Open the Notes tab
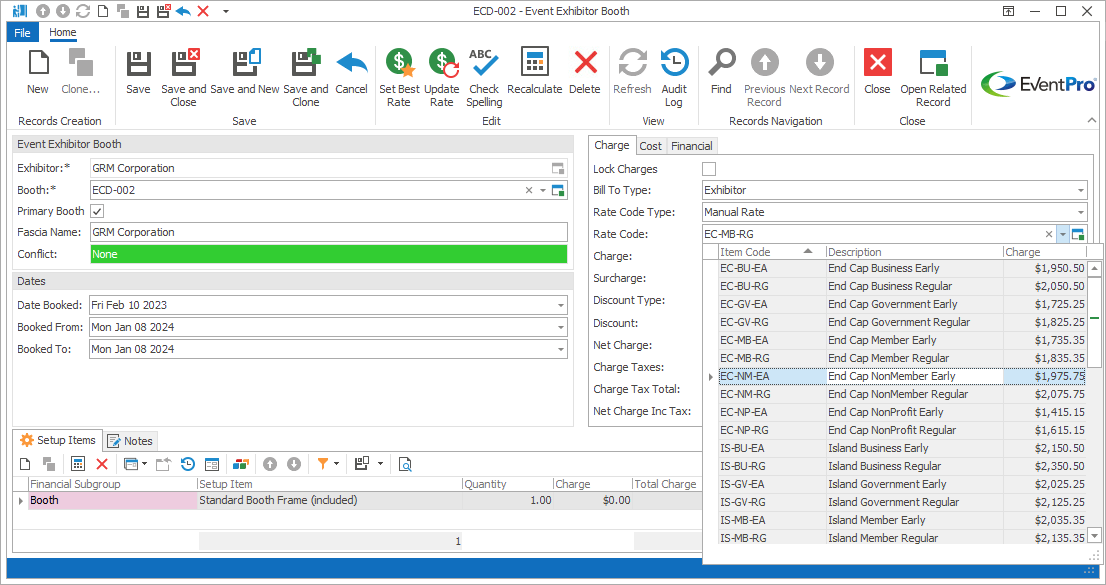 pyautogui.click(x=130, y=441)
